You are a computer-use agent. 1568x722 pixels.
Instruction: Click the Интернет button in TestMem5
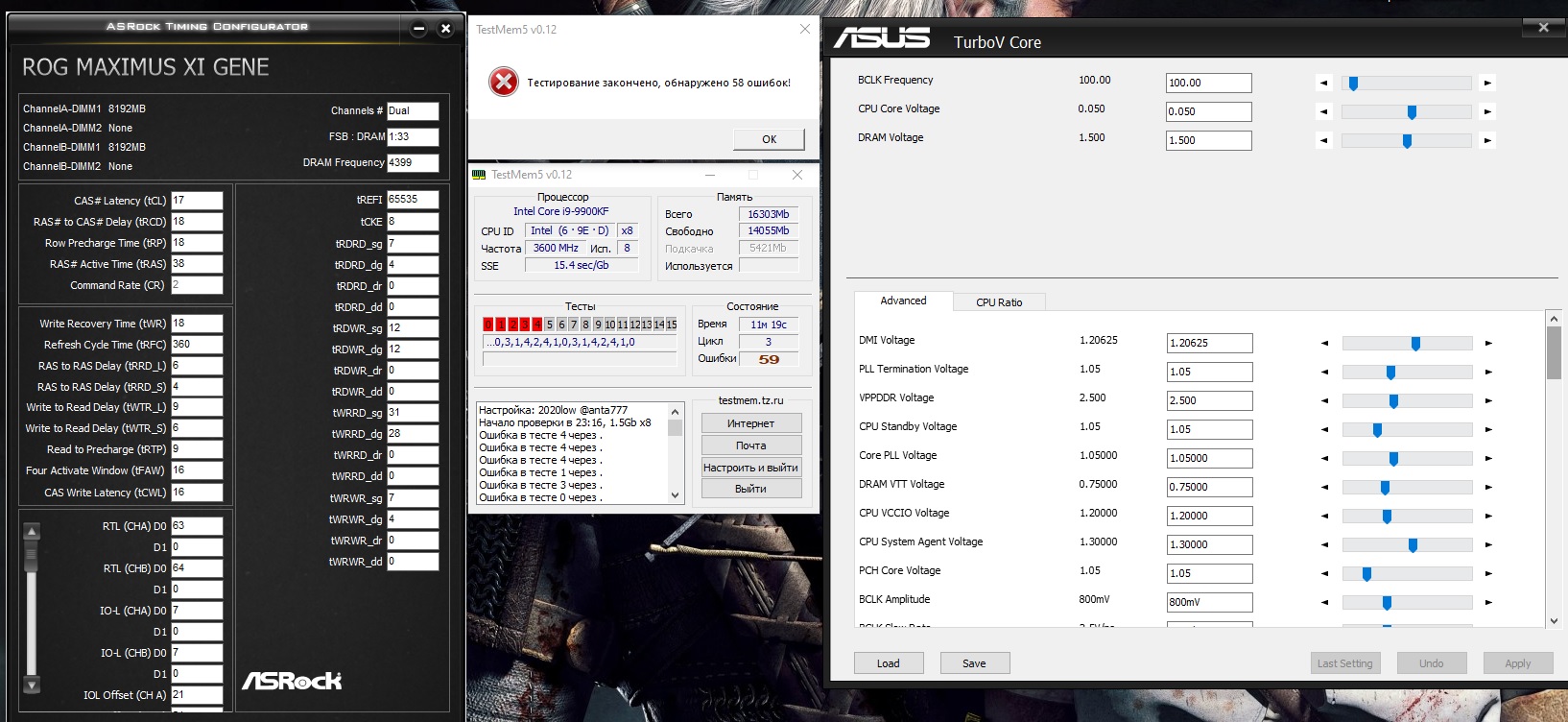click(x=750, y=423)
